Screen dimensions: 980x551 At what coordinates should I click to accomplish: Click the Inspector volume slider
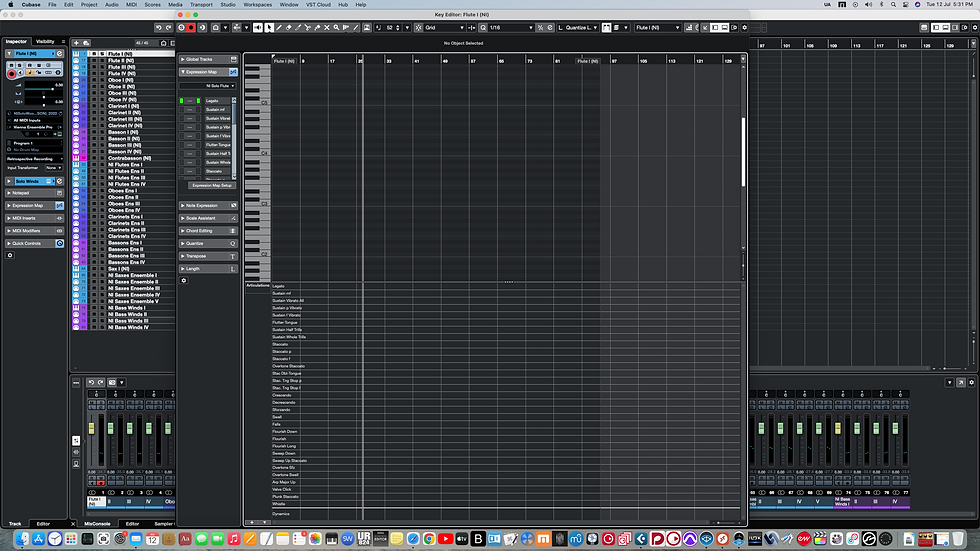(x=42, y=89)
